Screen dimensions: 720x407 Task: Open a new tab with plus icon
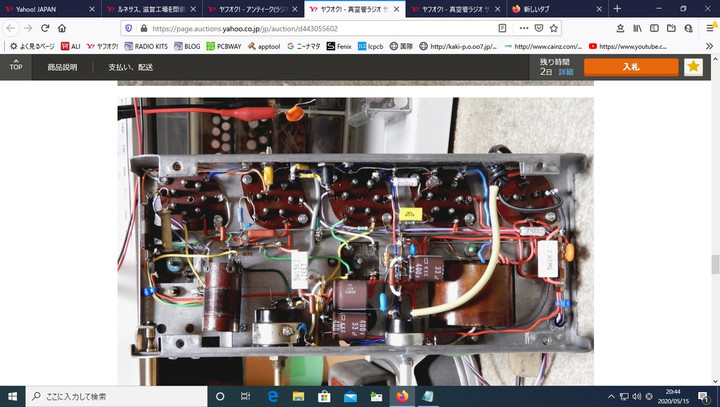point(617,8)
